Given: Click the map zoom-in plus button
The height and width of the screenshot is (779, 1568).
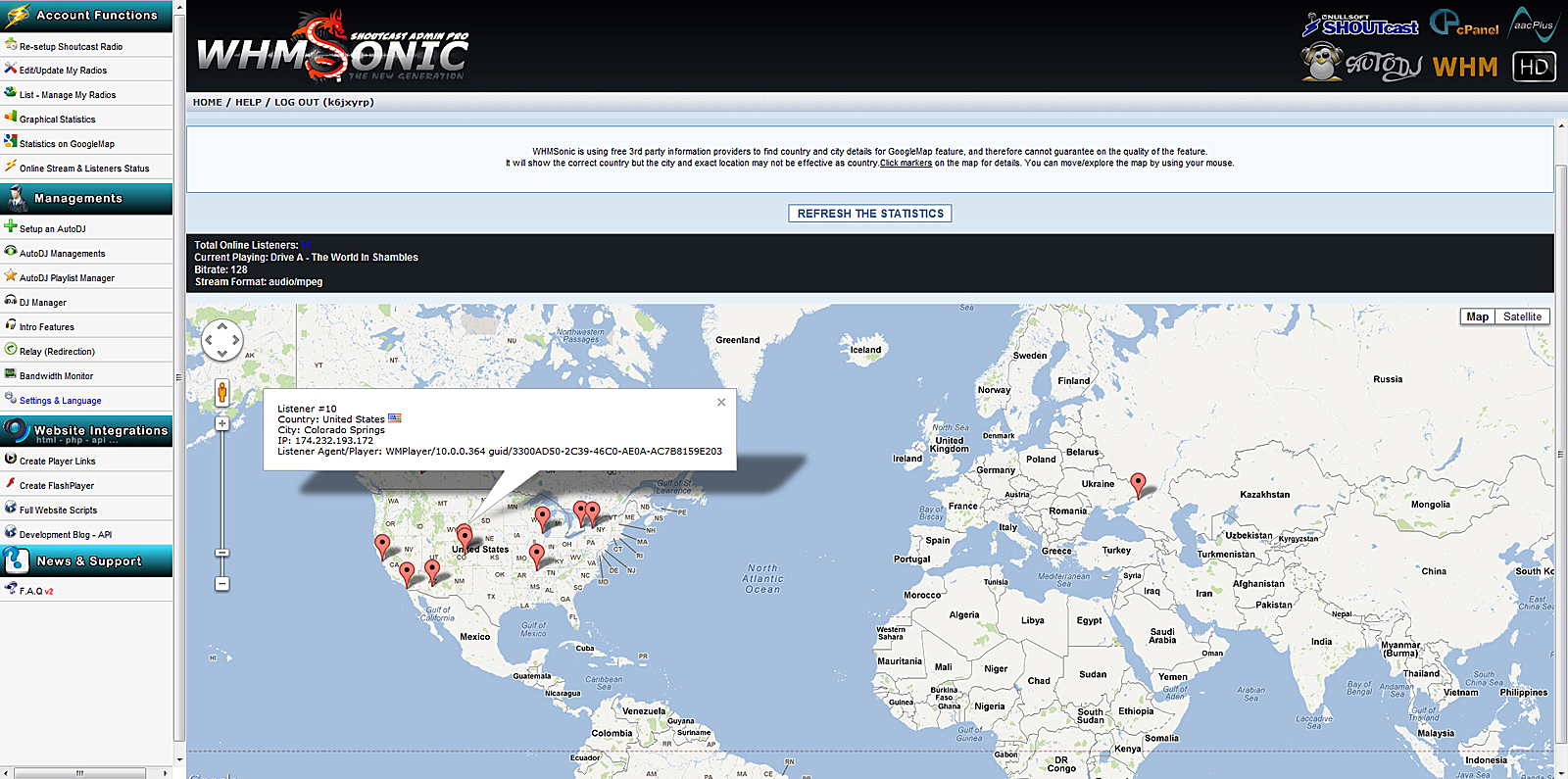Looking at the screenshot, I should tap(222, 424).
